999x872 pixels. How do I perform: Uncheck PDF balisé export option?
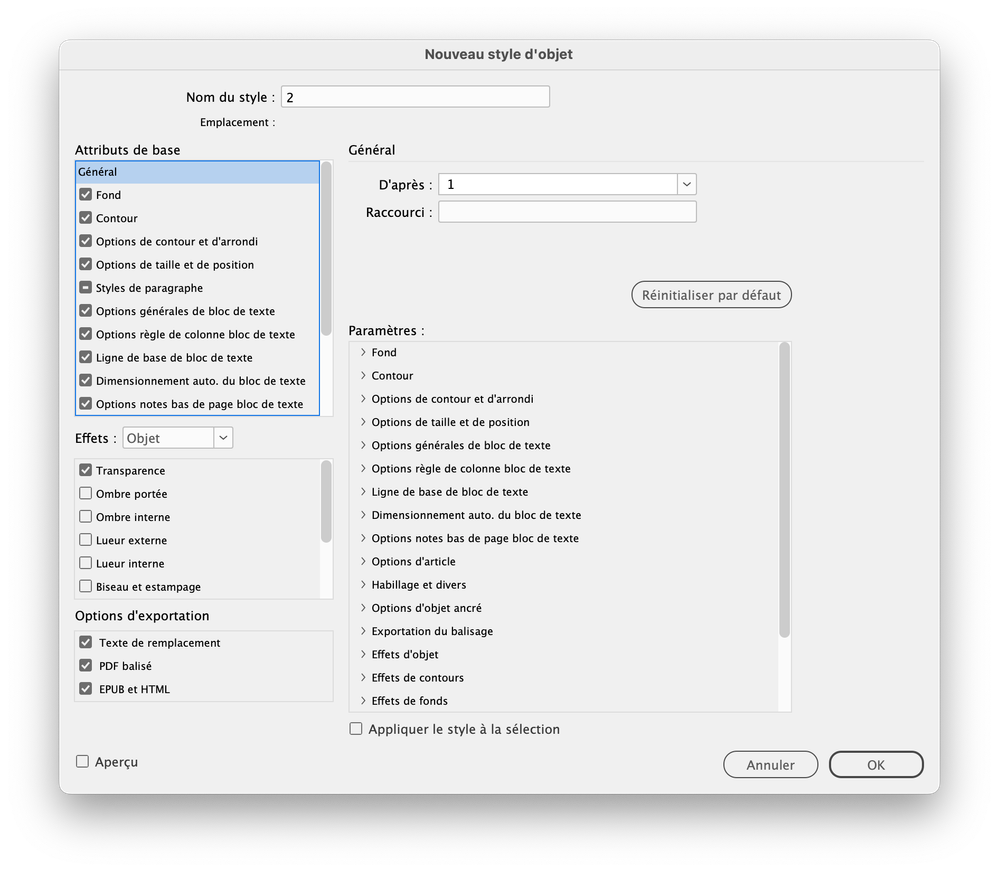[85, 666]
